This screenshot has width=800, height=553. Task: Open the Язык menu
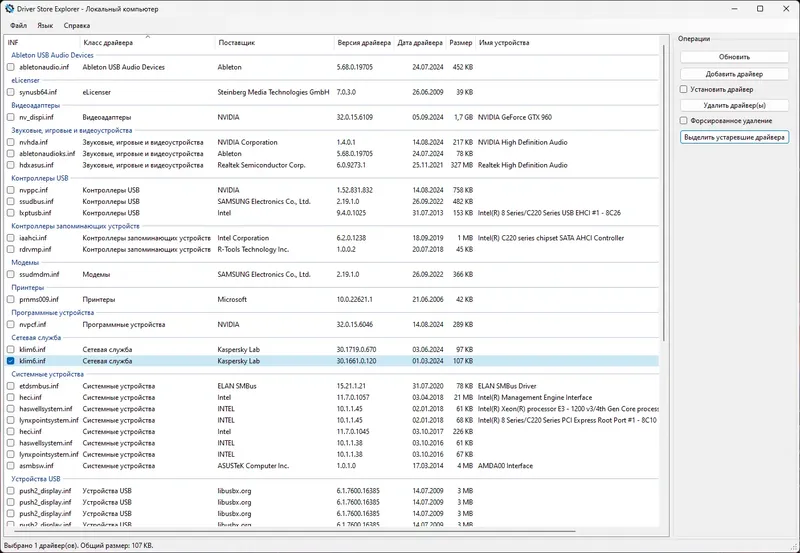click(45, 26)
